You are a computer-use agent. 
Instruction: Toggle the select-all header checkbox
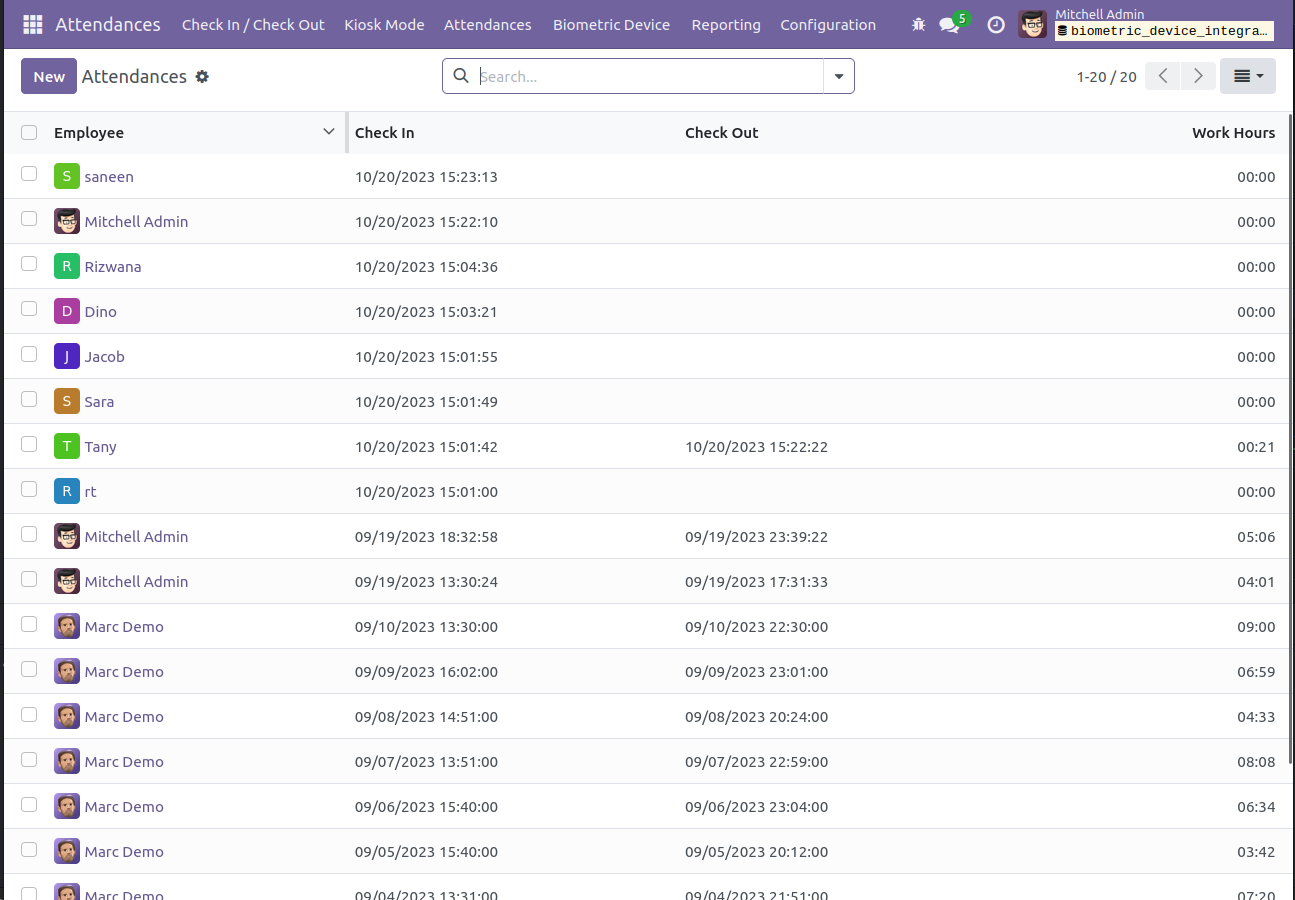(x=29, y=132)
